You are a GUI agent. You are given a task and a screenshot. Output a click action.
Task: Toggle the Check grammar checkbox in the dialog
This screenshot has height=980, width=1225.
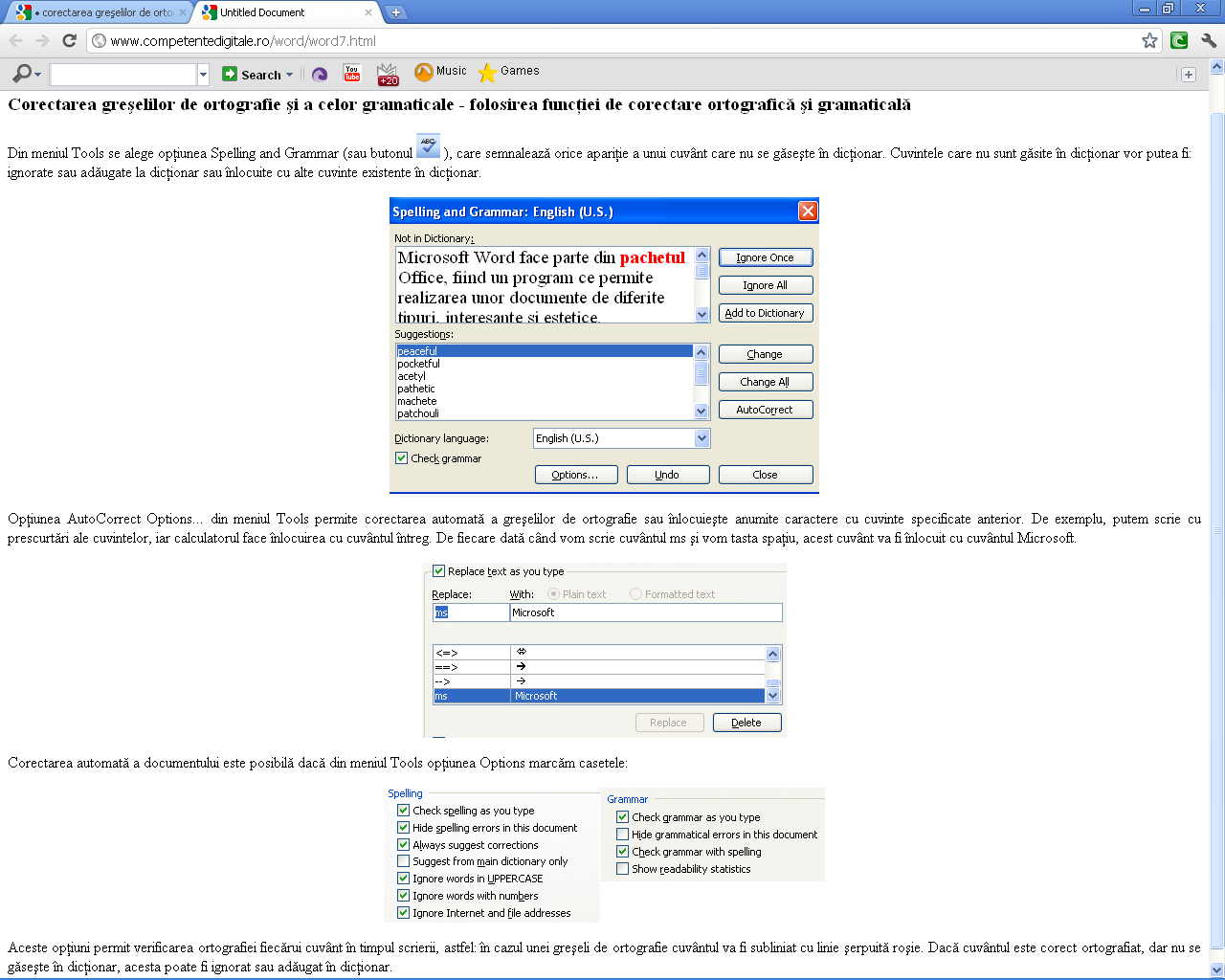point(402,458)
